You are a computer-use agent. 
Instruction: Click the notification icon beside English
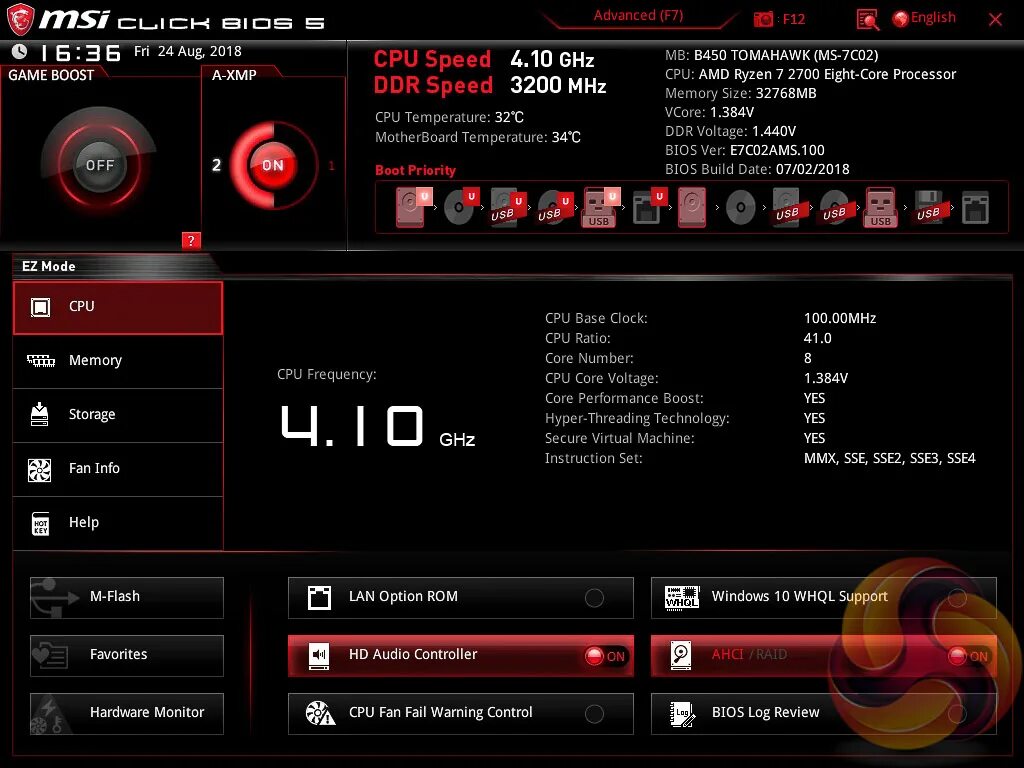click(x=866, y=18)
